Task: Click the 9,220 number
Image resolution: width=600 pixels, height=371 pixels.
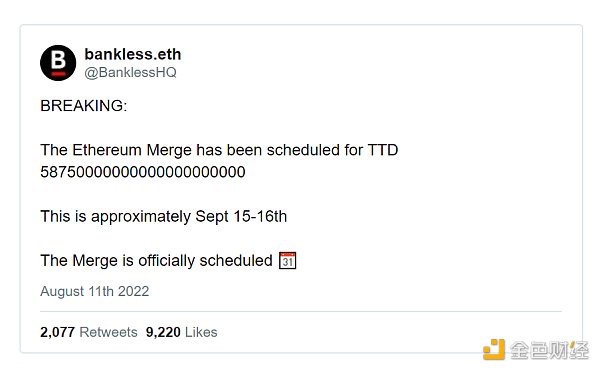Action: (x=163, y=332)
